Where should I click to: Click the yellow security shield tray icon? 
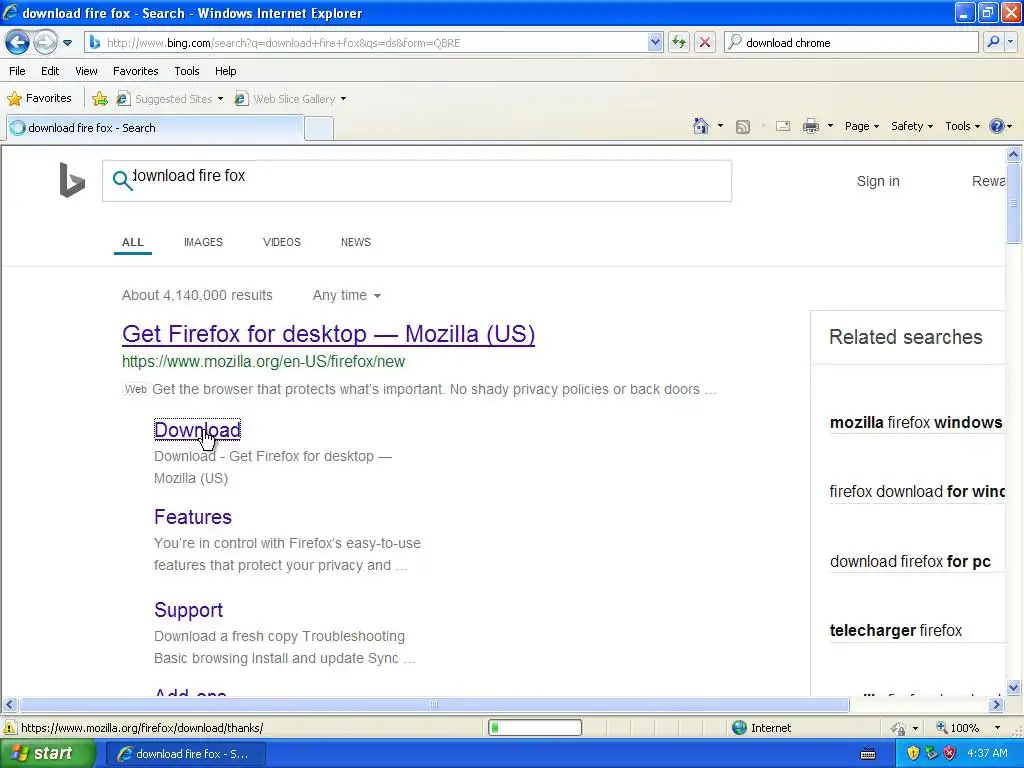coord(913,754)
